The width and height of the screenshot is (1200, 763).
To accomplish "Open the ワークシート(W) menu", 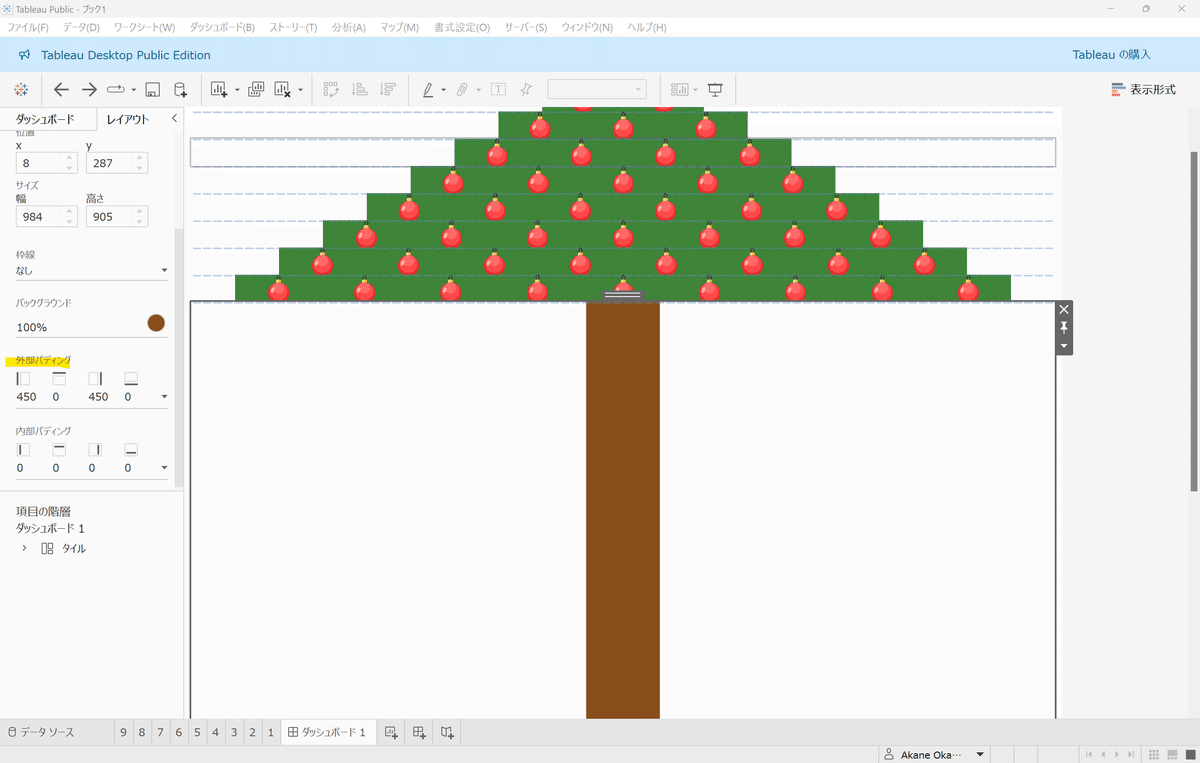I will coord(144,27).
